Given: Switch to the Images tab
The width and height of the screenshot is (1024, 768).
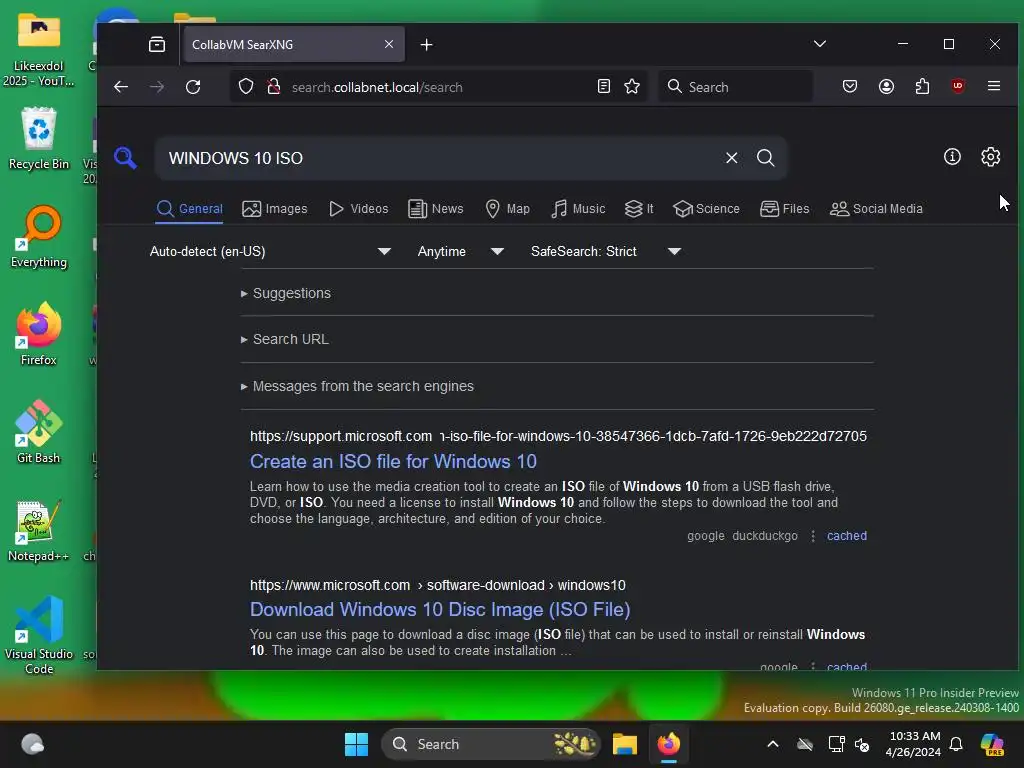Looking at the screenshot, I should (274, 209).
